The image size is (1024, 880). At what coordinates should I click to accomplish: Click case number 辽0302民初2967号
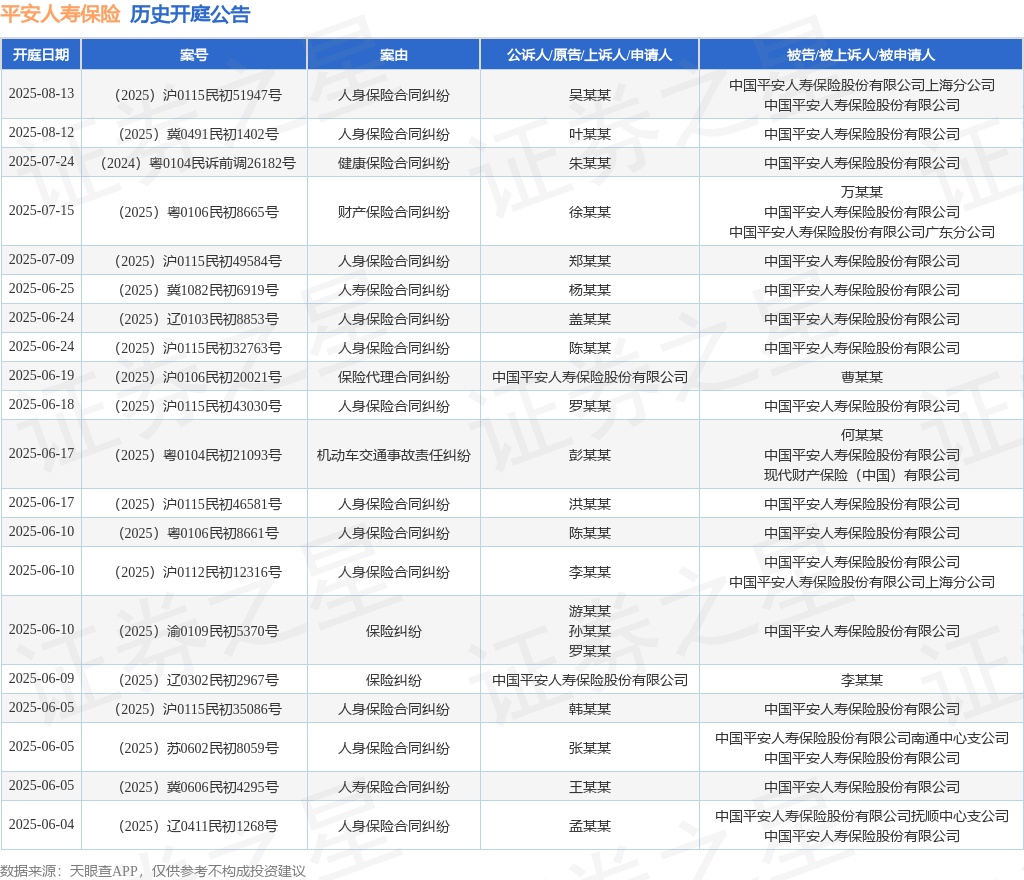(x=199, y=680)
